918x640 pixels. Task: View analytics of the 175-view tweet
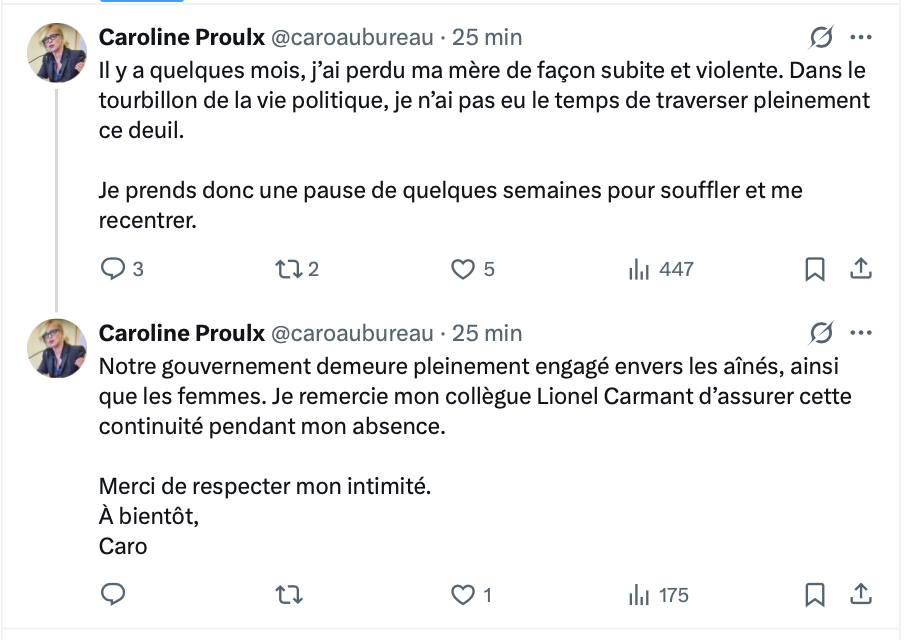(639, 595)
